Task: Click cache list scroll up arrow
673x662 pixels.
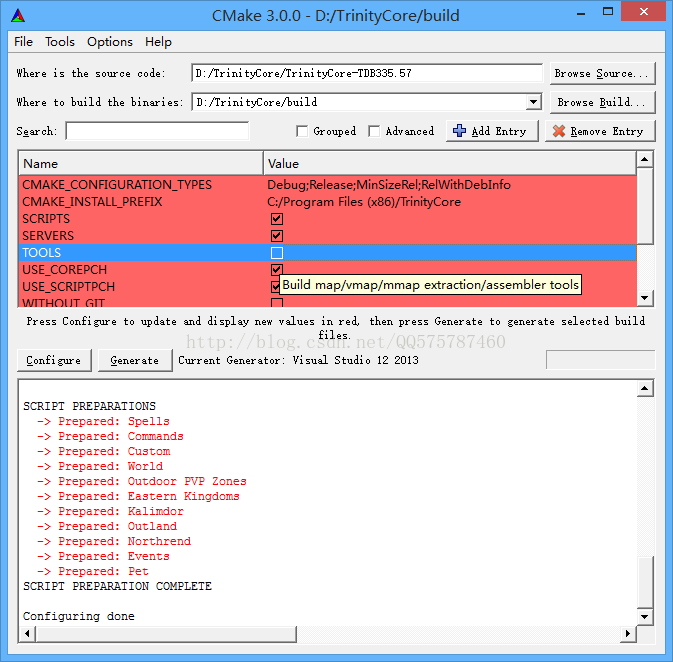Action: (645, 160)
